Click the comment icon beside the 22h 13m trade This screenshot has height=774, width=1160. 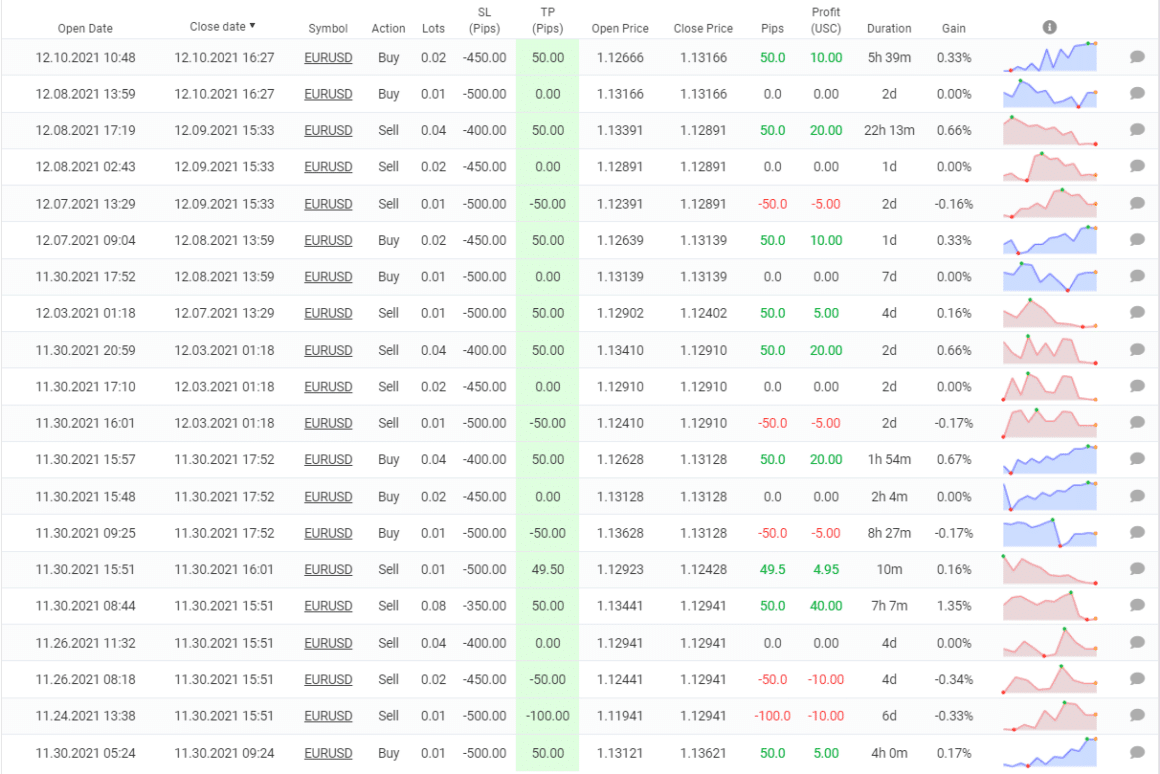[1136, 130]
